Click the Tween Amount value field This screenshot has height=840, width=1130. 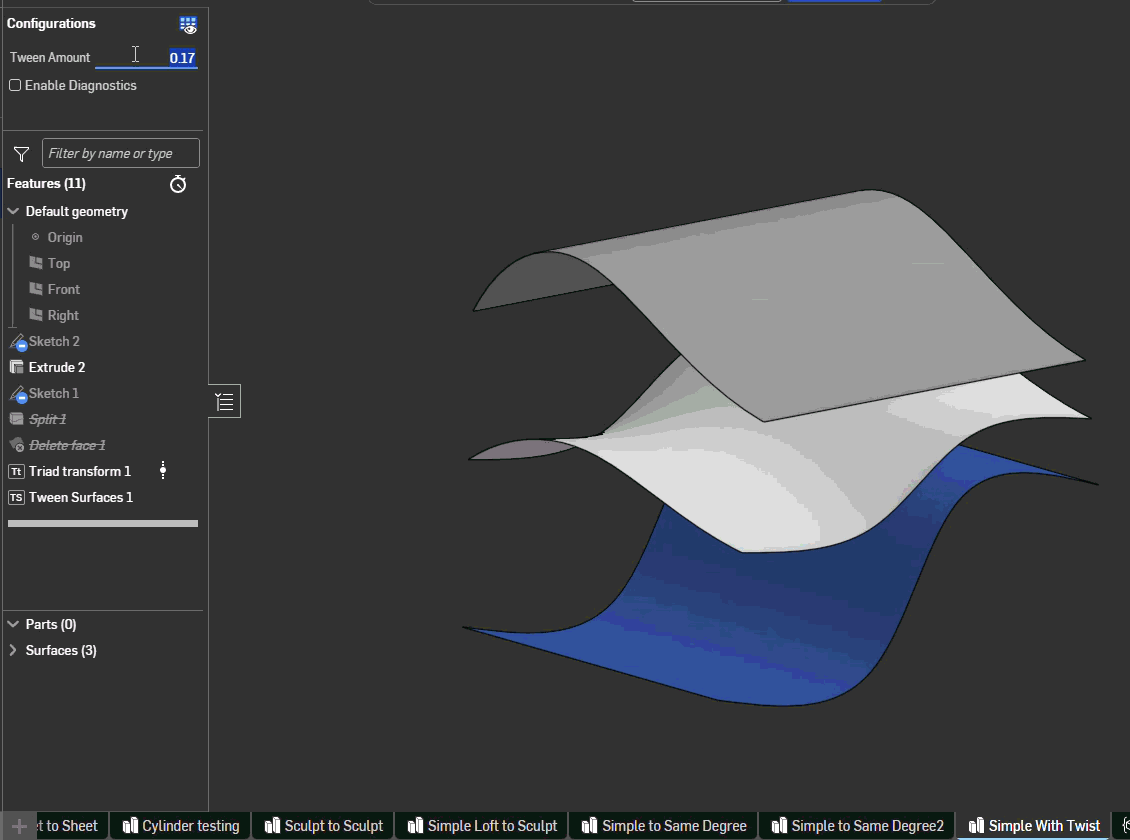click(x=147, y=58)
